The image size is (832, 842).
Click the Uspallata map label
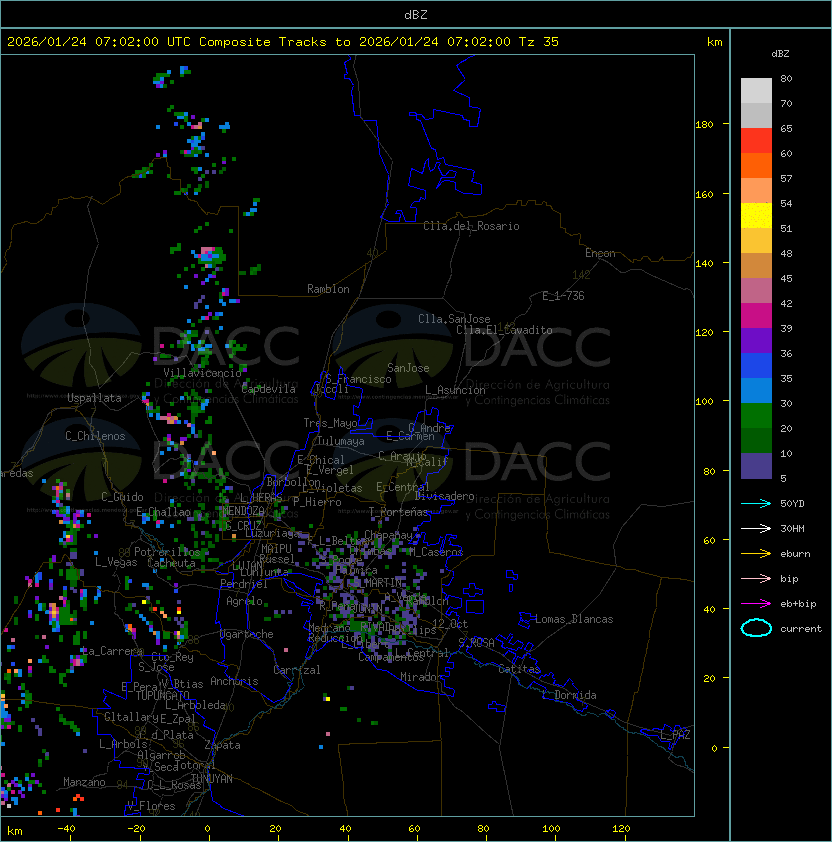[94, 398]
